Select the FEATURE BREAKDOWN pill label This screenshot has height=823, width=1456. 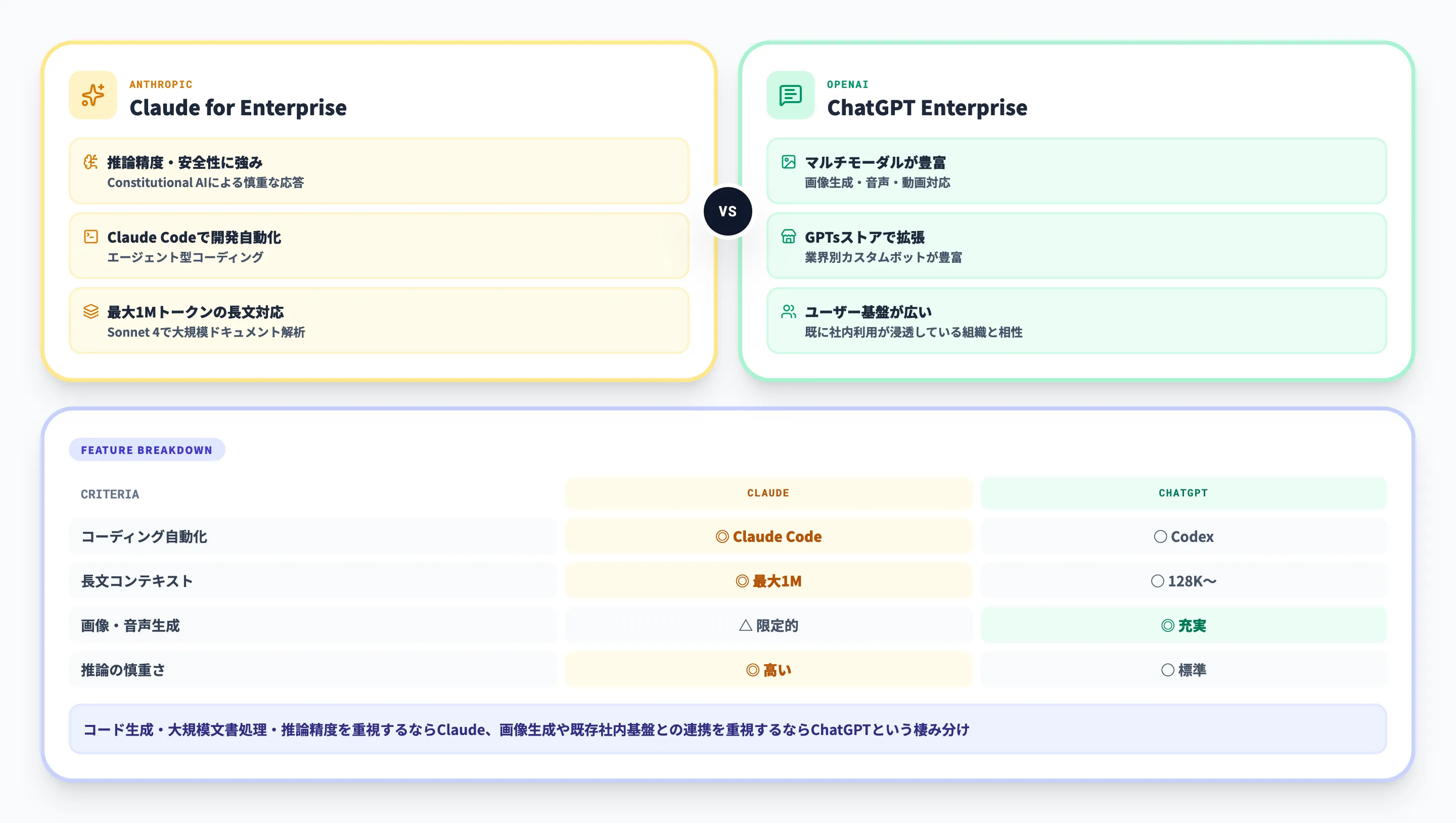[147, 450]
